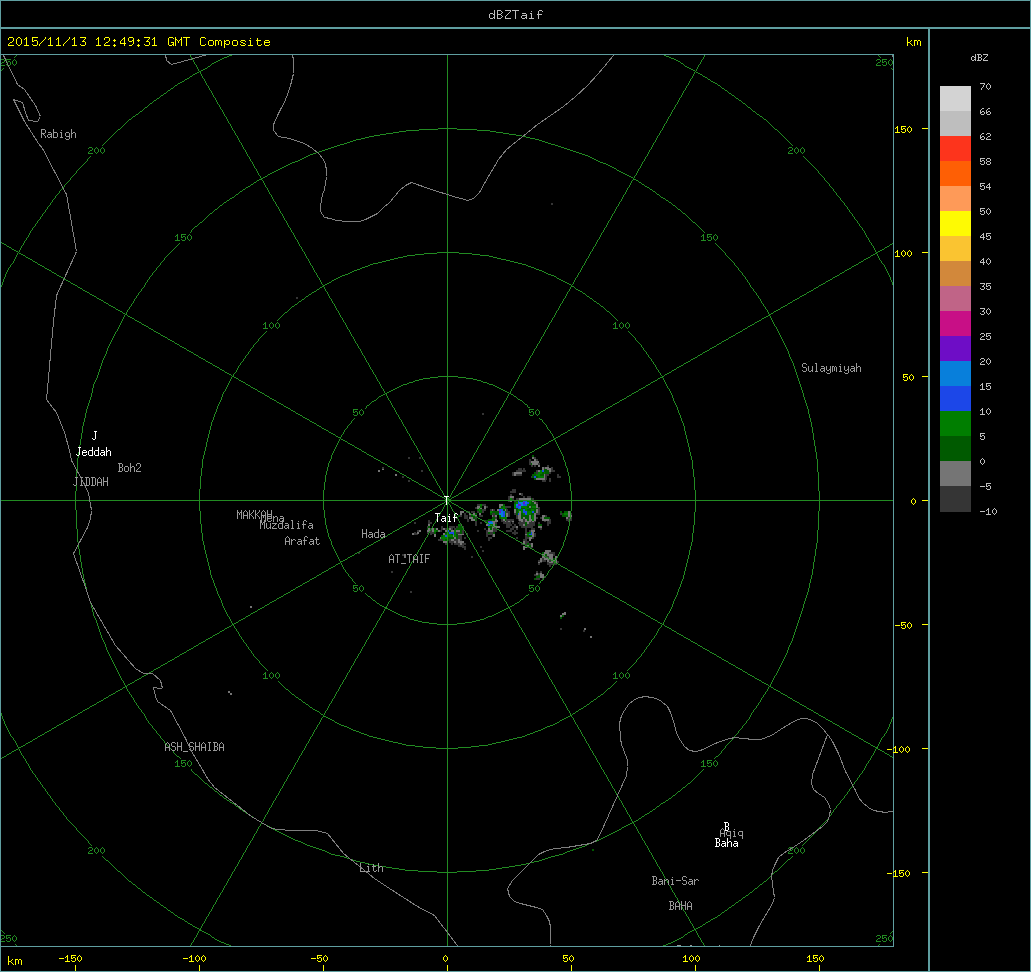This screenshot has width=1031, height=972.
Task: Click the green echo cluster south of Taif
Action: click(451, 536)
